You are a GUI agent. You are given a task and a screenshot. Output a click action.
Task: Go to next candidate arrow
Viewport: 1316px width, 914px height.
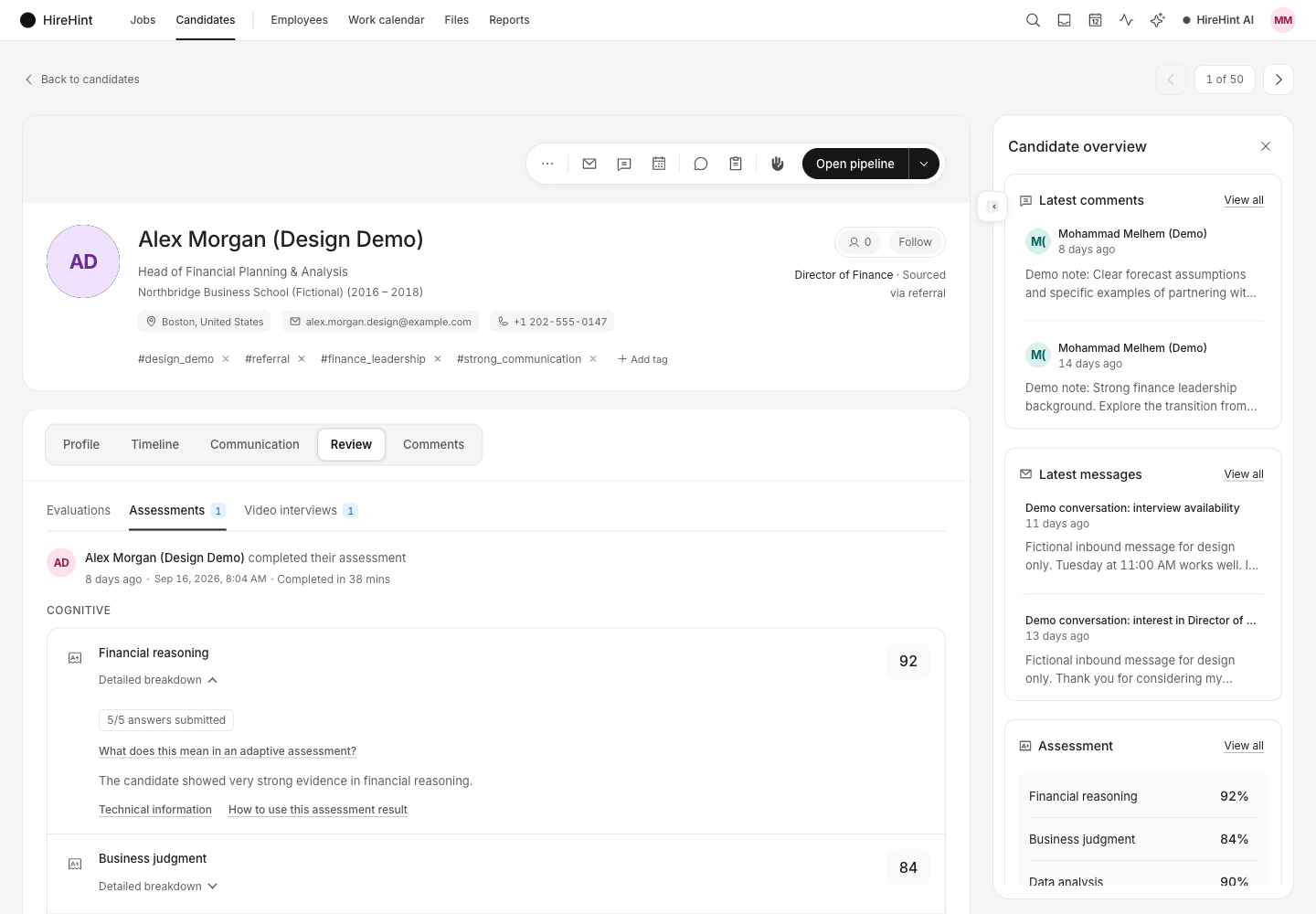pos(1279,80)
